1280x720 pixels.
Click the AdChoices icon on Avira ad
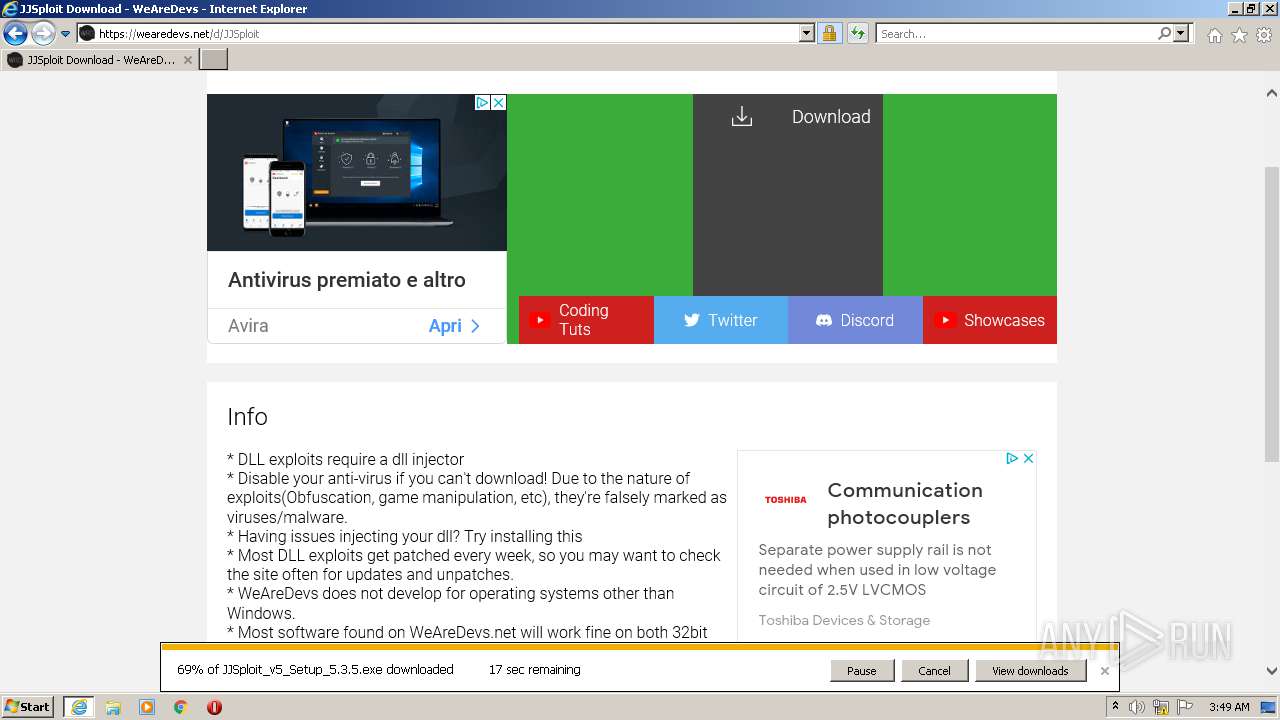pyautogui.click(x=482, y=102)
